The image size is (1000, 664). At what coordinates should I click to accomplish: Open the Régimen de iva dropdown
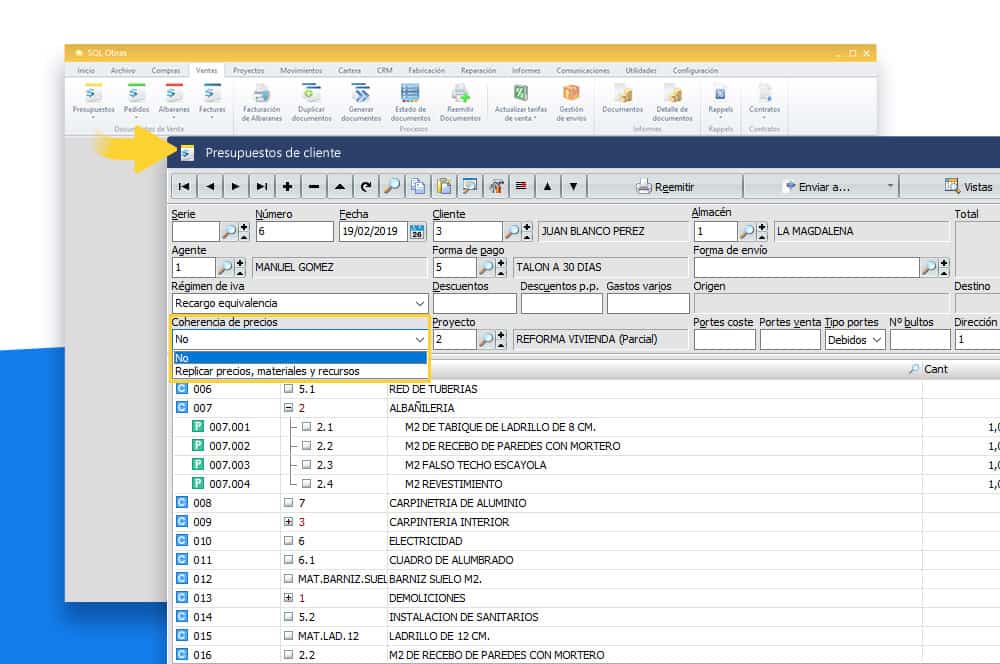420,303
